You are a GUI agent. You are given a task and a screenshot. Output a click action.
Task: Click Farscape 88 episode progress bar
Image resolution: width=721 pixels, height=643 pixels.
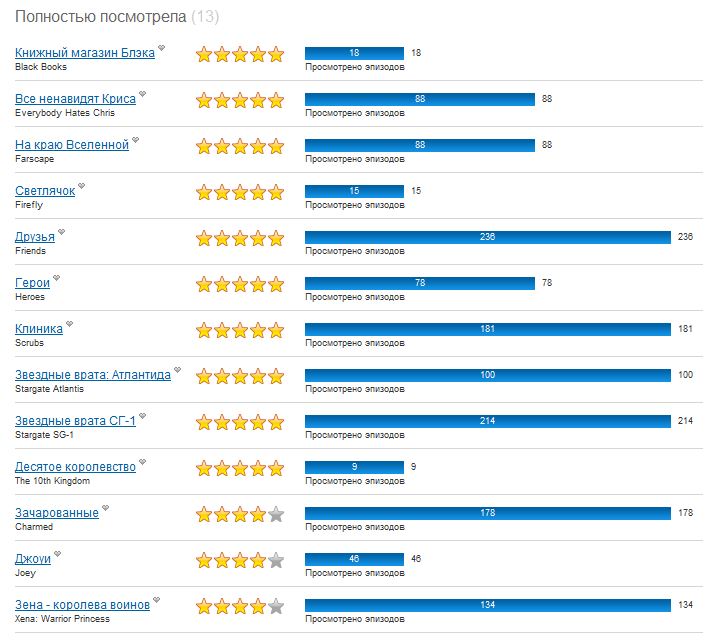click(420, 145)
